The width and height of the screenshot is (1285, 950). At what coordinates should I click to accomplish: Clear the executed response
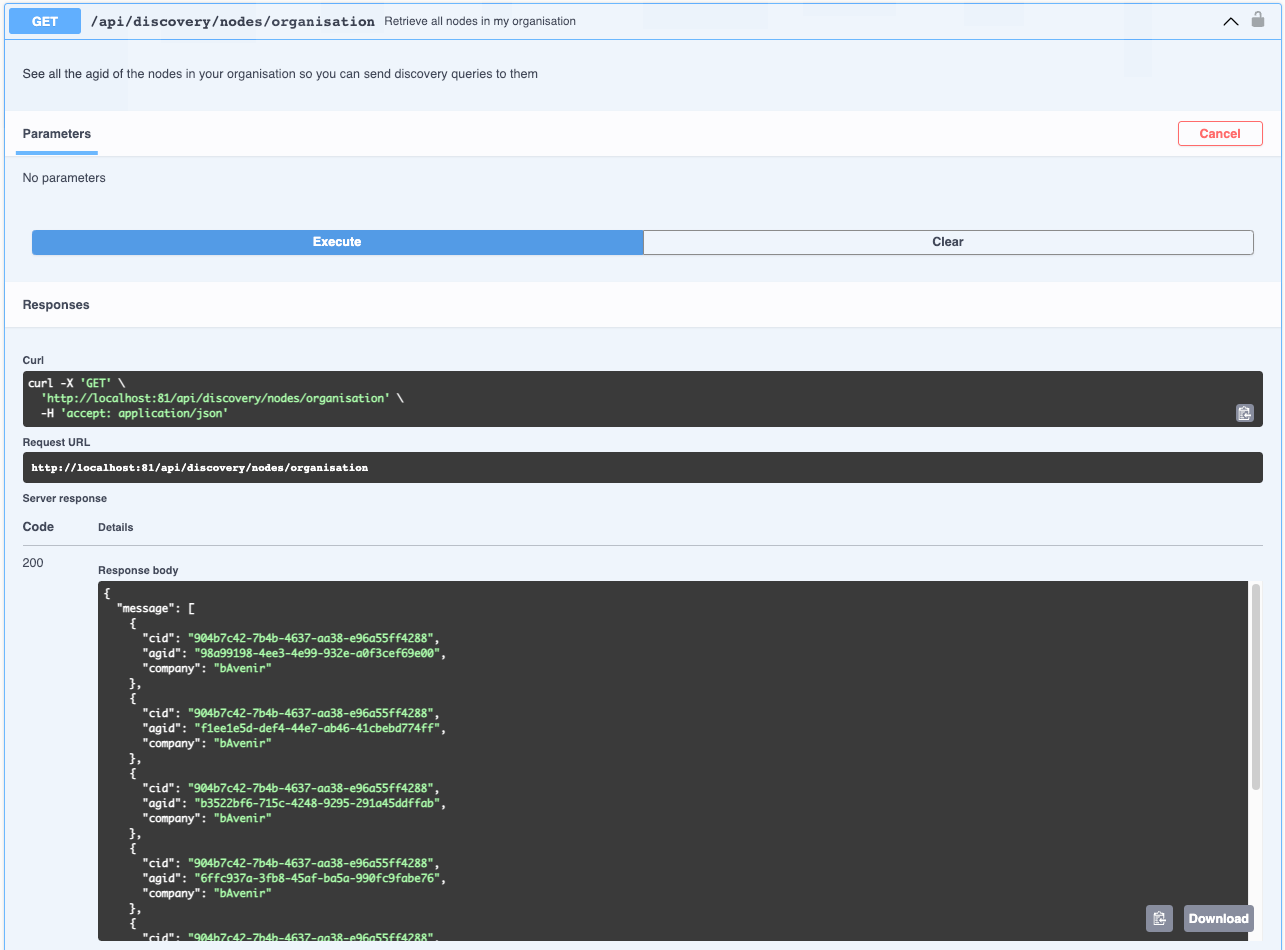948,242
